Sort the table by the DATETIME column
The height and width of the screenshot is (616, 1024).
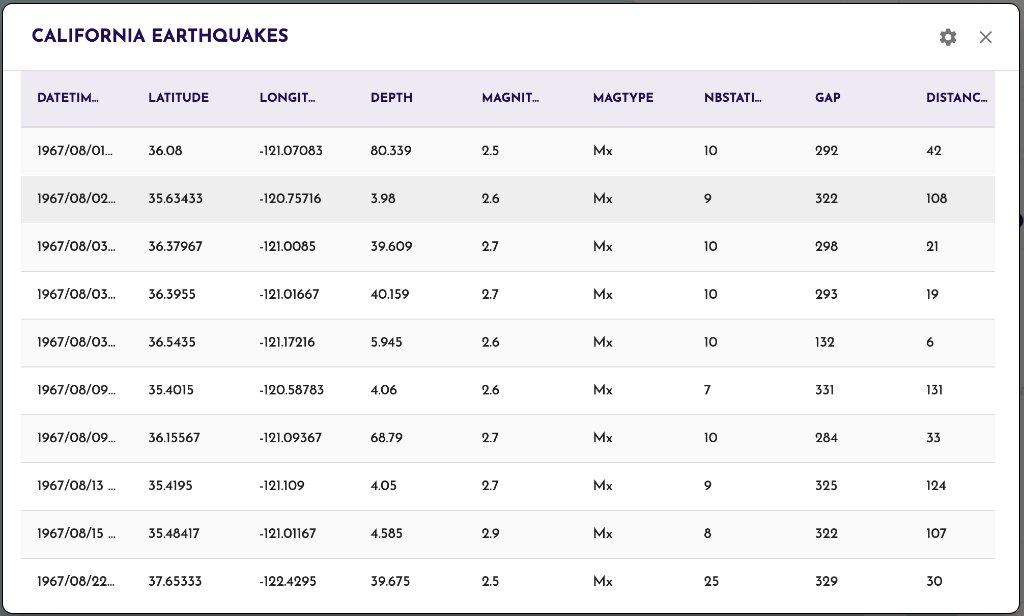click(67, 98)
